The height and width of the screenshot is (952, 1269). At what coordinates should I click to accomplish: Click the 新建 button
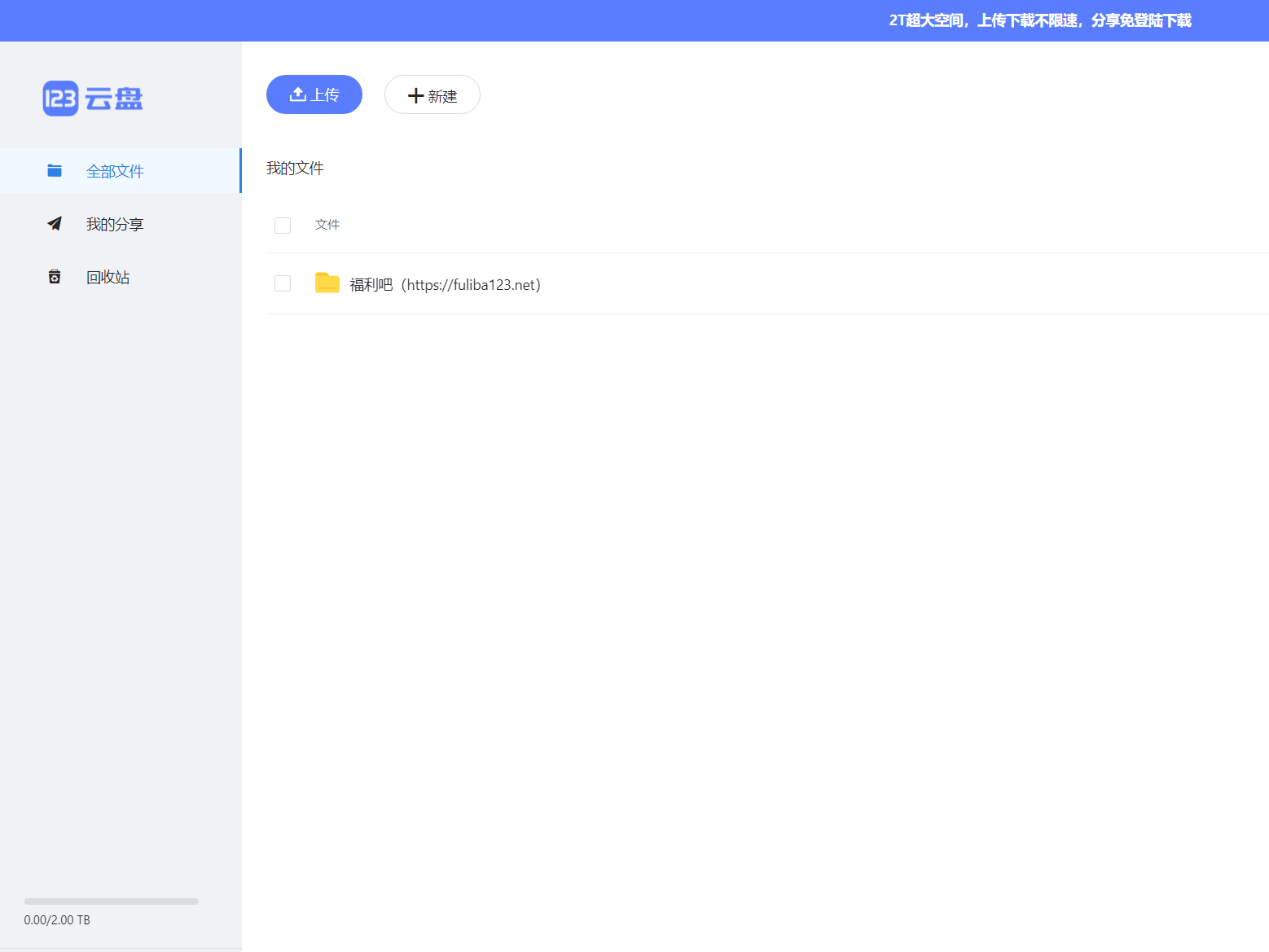(433, 94)
